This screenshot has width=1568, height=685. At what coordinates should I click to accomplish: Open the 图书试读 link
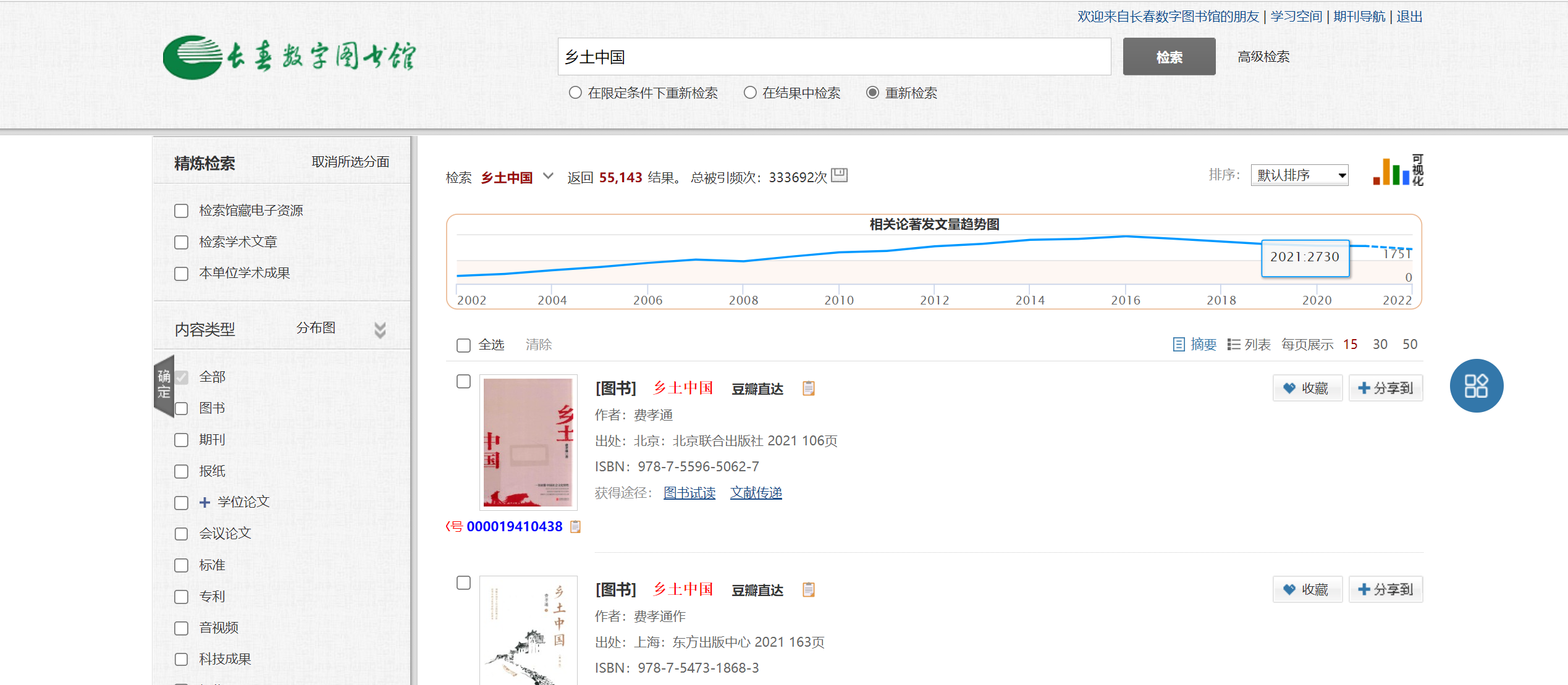point(689,492)
